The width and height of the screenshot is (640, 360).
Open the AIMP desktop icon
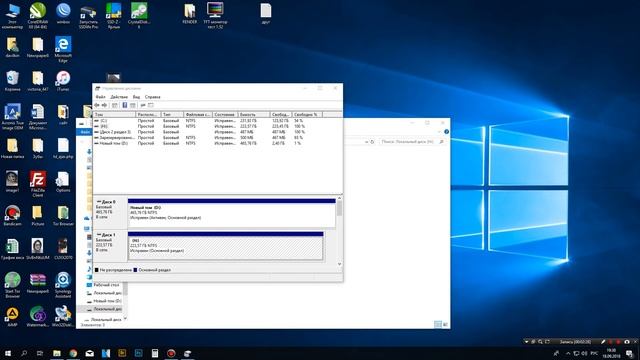pyautogui.click(x=12, y=316)
